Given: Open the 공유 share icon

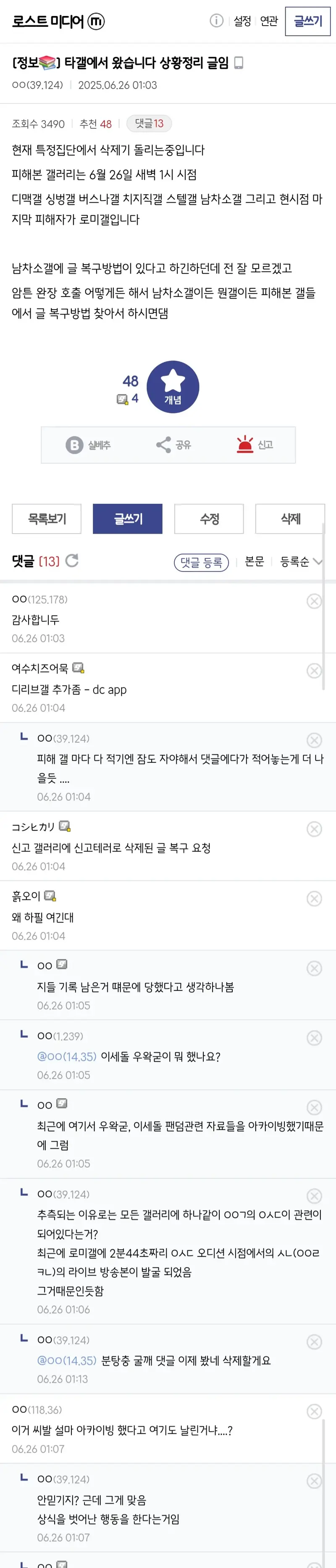Looking at the screenshot, I should (163, 445).
